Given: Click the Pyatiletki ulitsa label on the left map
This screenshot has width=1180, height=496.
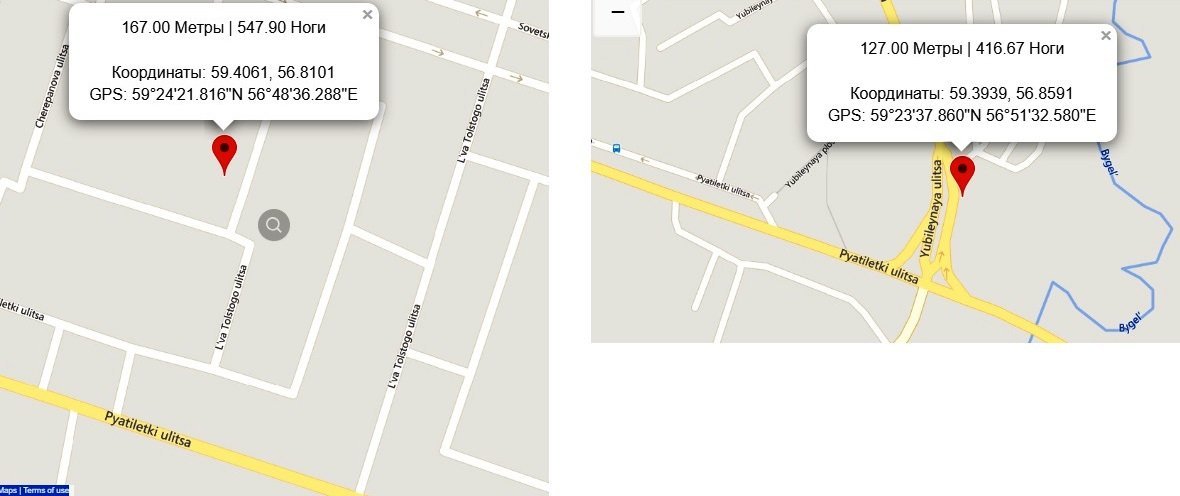Looking at the screenshot, I should pos(148,429).
